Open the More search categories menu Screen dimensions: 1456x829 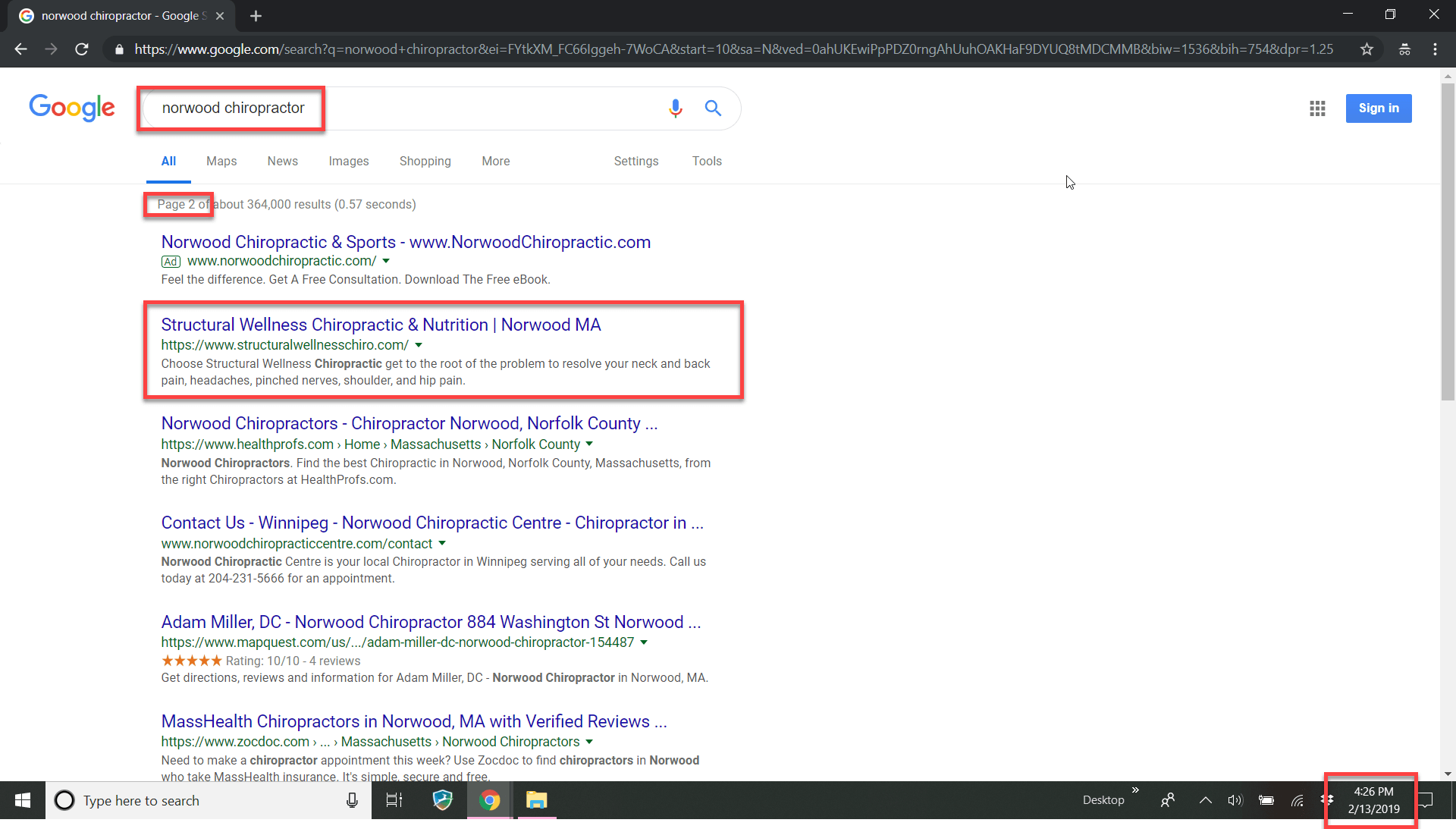click(496, 162)
